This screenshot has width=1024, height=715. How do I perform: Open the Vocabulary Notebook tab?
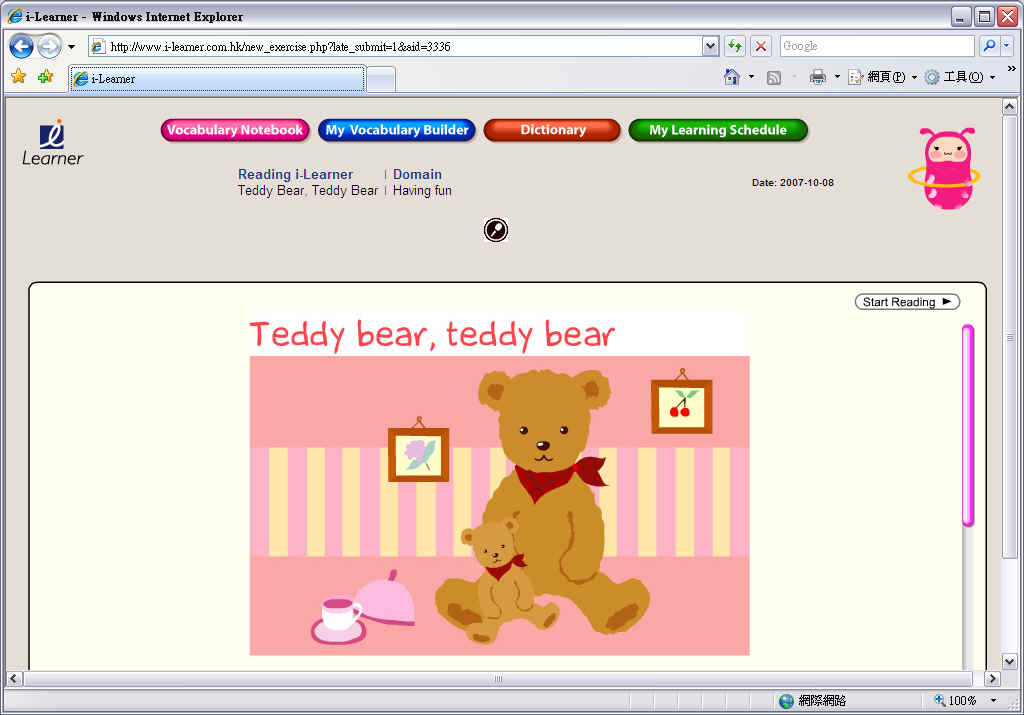(235, 130)
